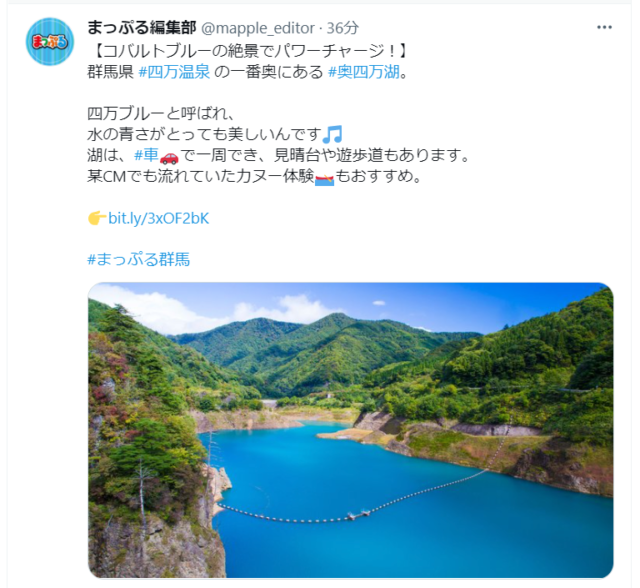Click the 四万ブルーと呼ばれ text line
The image size is (640, 588).
tap(161, 113)
